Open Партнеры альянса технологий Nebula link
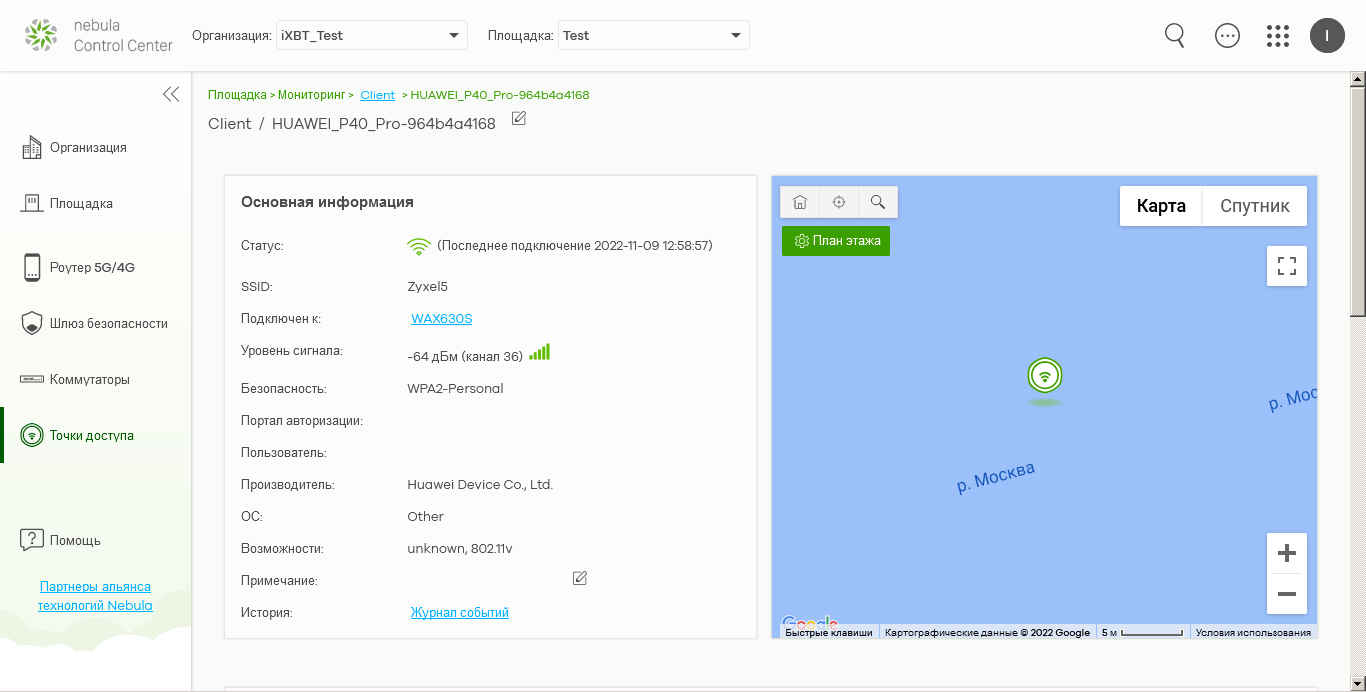This screenshot has height=692, width=1366. click(95, 596)
